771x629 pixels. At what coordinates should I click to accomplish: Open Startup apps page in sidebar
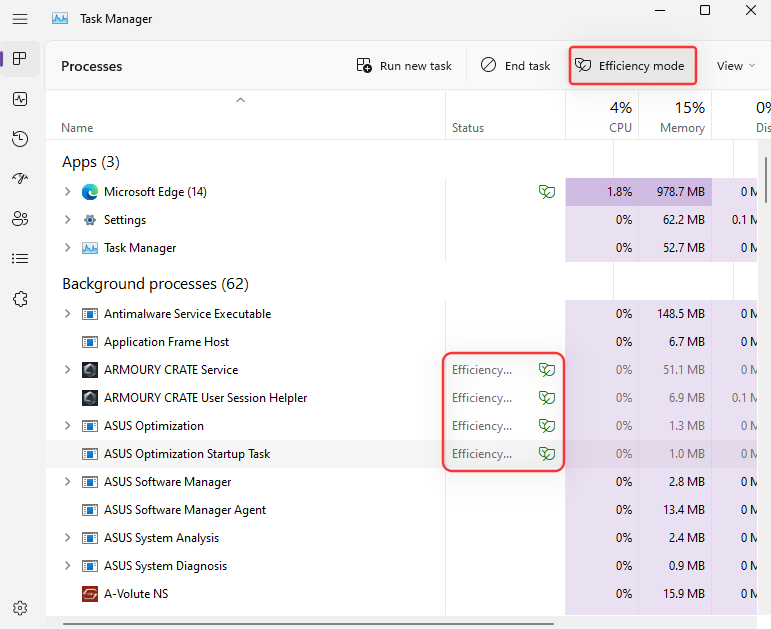(x=20, y=179)
